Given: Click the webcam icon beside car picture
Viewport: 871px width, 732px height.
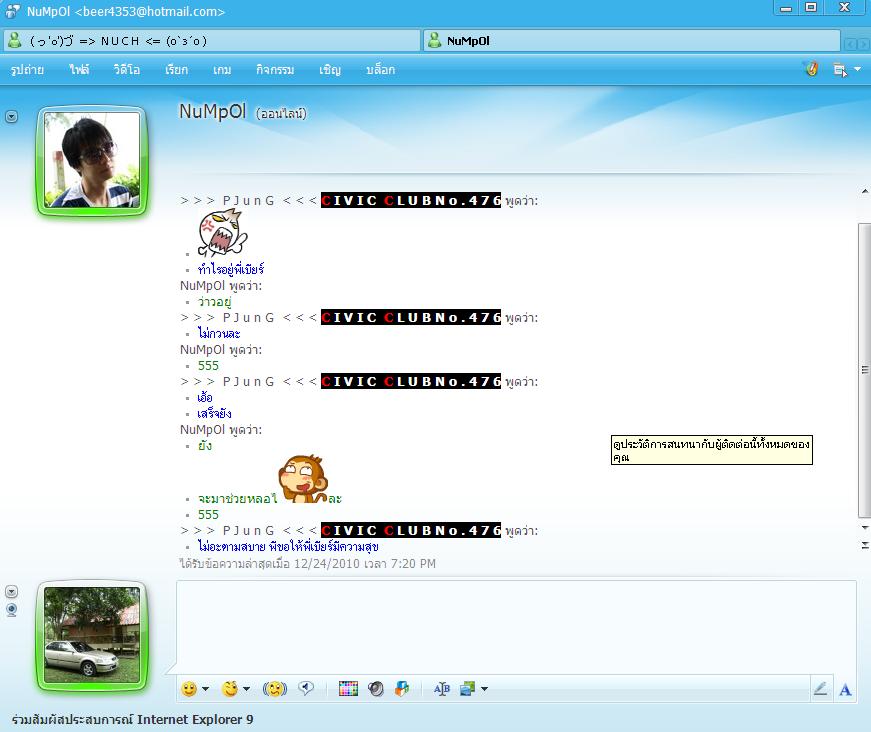Looking at the screenshot, I should (12, 609).
